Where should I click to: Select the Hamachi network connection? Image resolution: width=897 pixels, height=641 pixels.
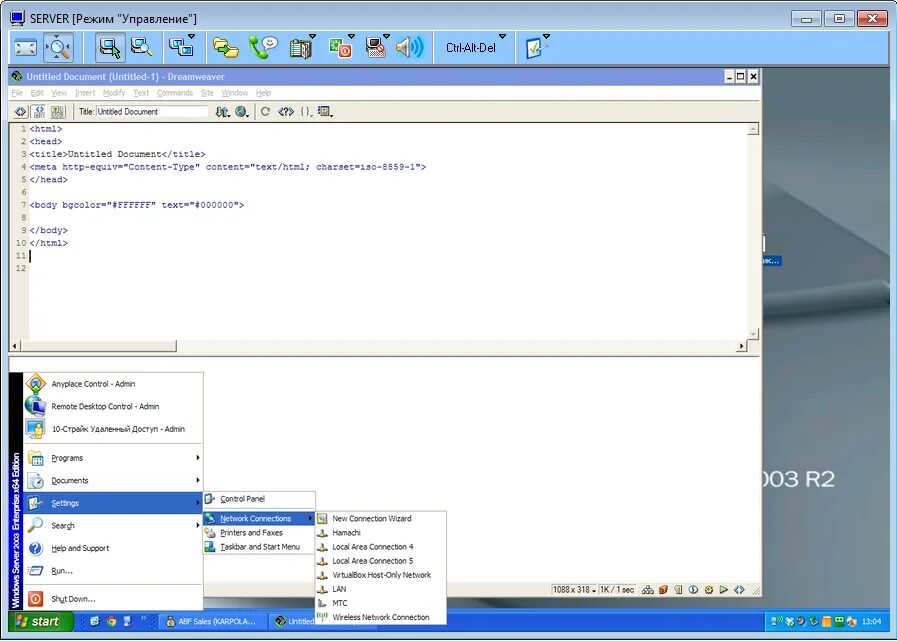381,532
